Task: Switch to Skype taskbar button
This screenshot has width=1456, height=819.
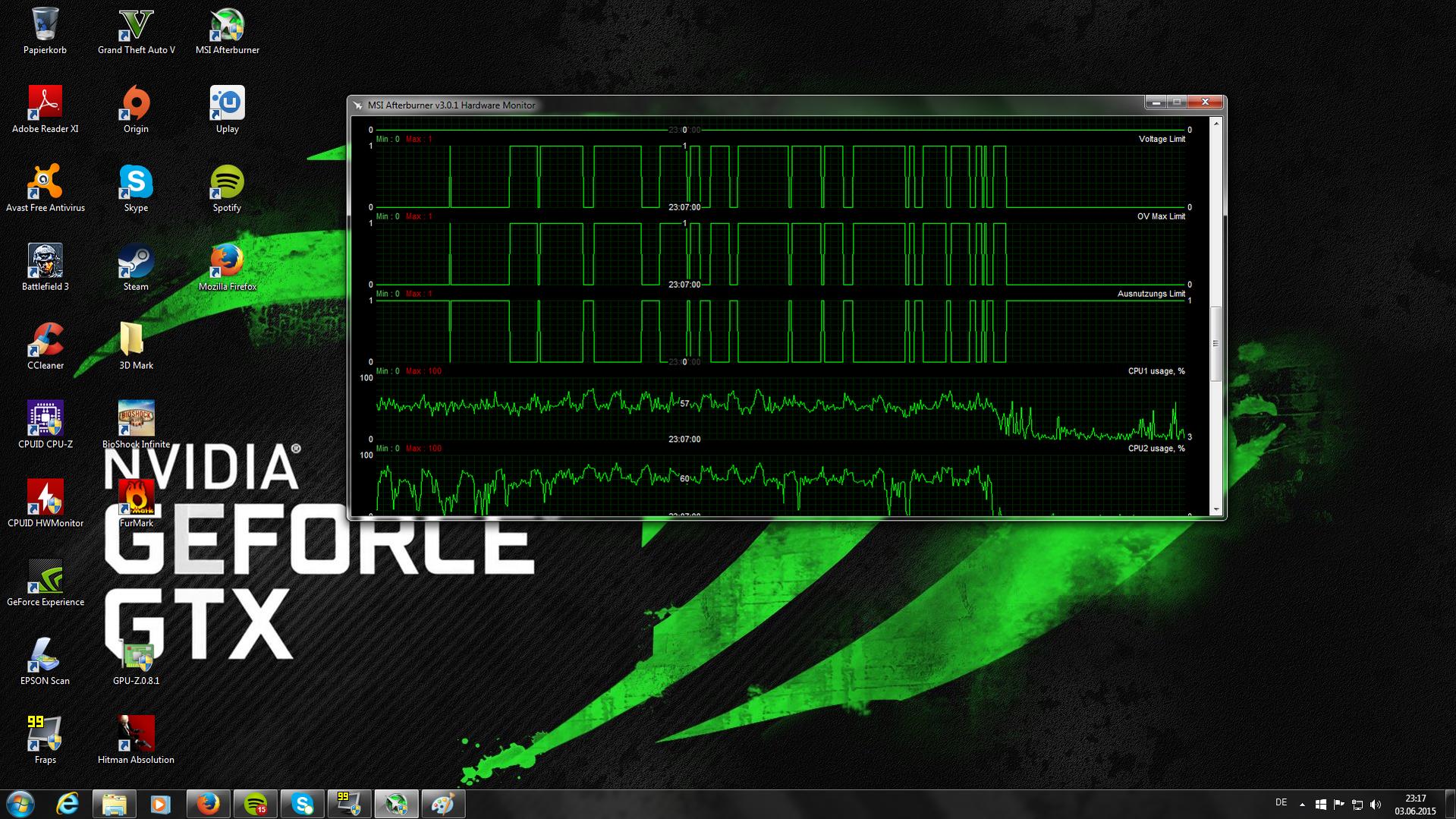Action: point(302,804)
